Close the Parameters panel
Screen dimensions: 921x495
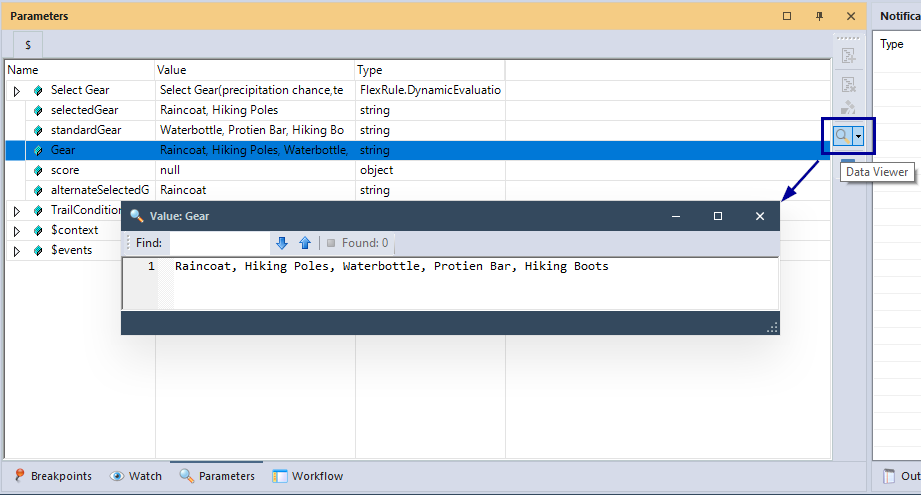click(x=851, y=16)
